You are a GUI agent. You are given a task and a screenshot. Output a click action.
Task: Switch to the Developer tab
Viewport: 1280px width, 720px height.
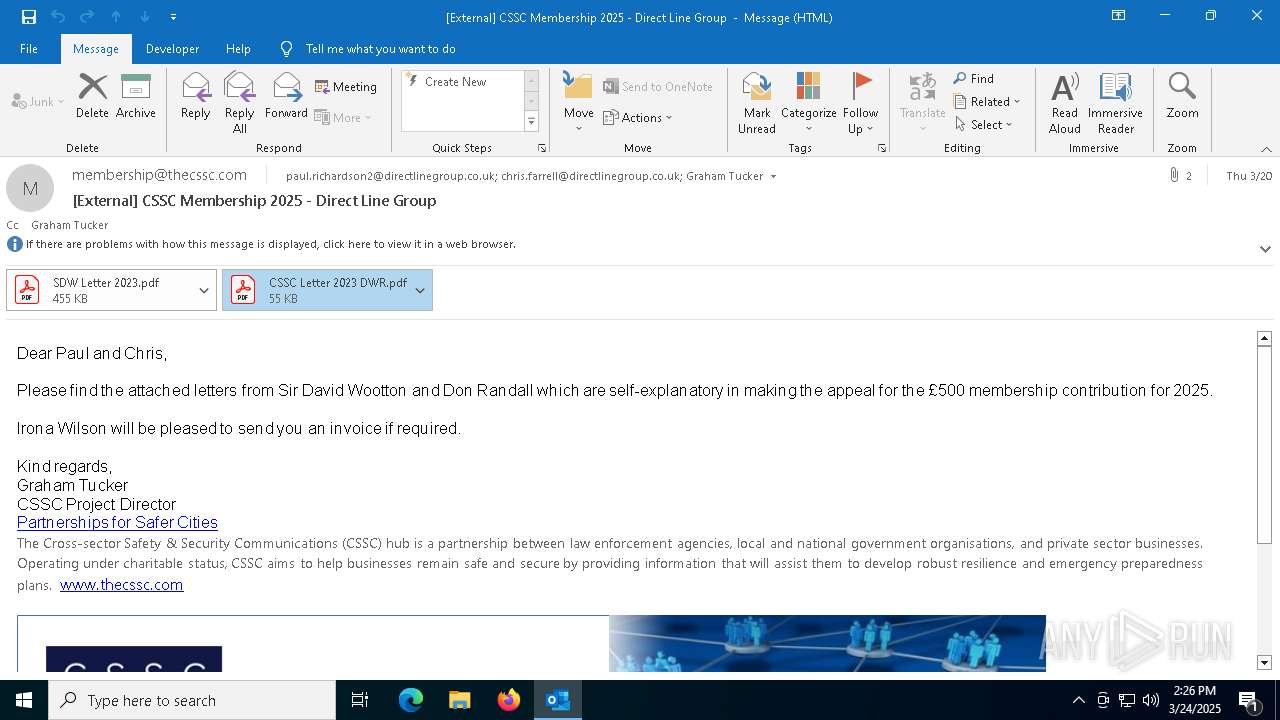172,49
